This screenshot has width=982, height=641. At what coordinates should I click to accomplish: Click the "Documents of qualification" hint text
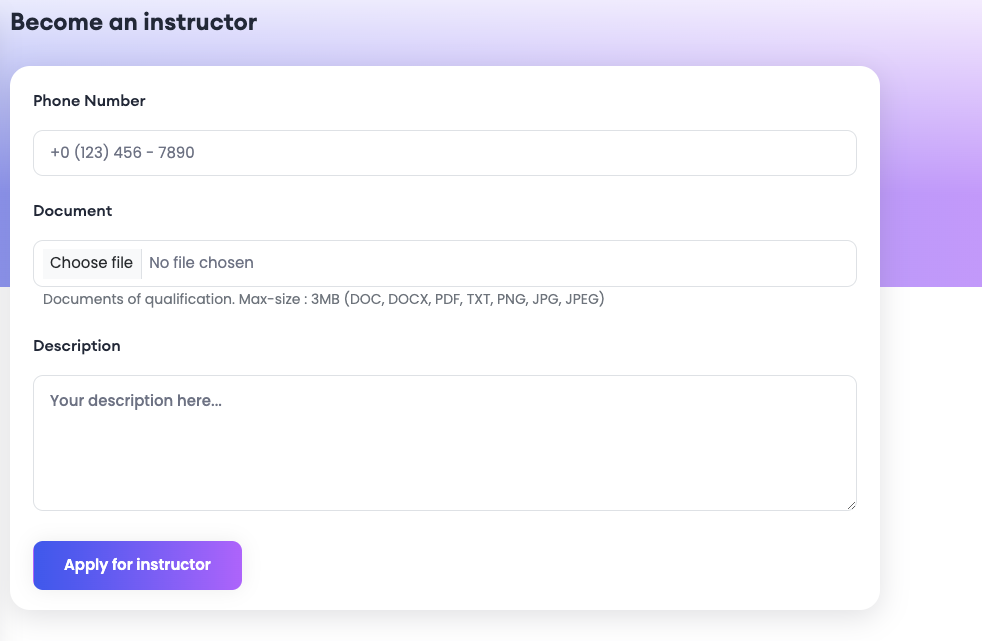[138, 299]
